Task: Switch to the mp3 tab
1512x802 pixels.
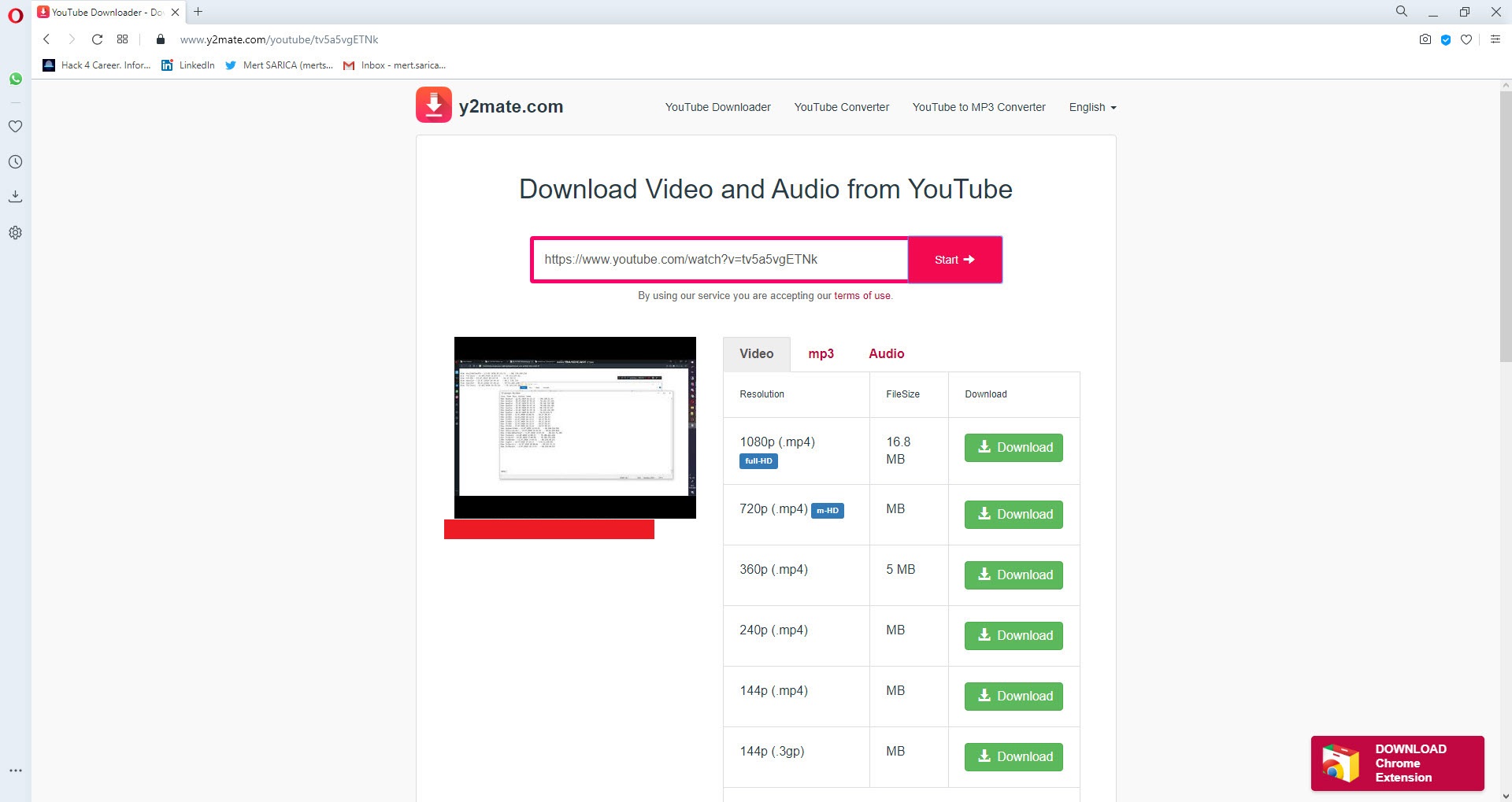Action: 821,354
